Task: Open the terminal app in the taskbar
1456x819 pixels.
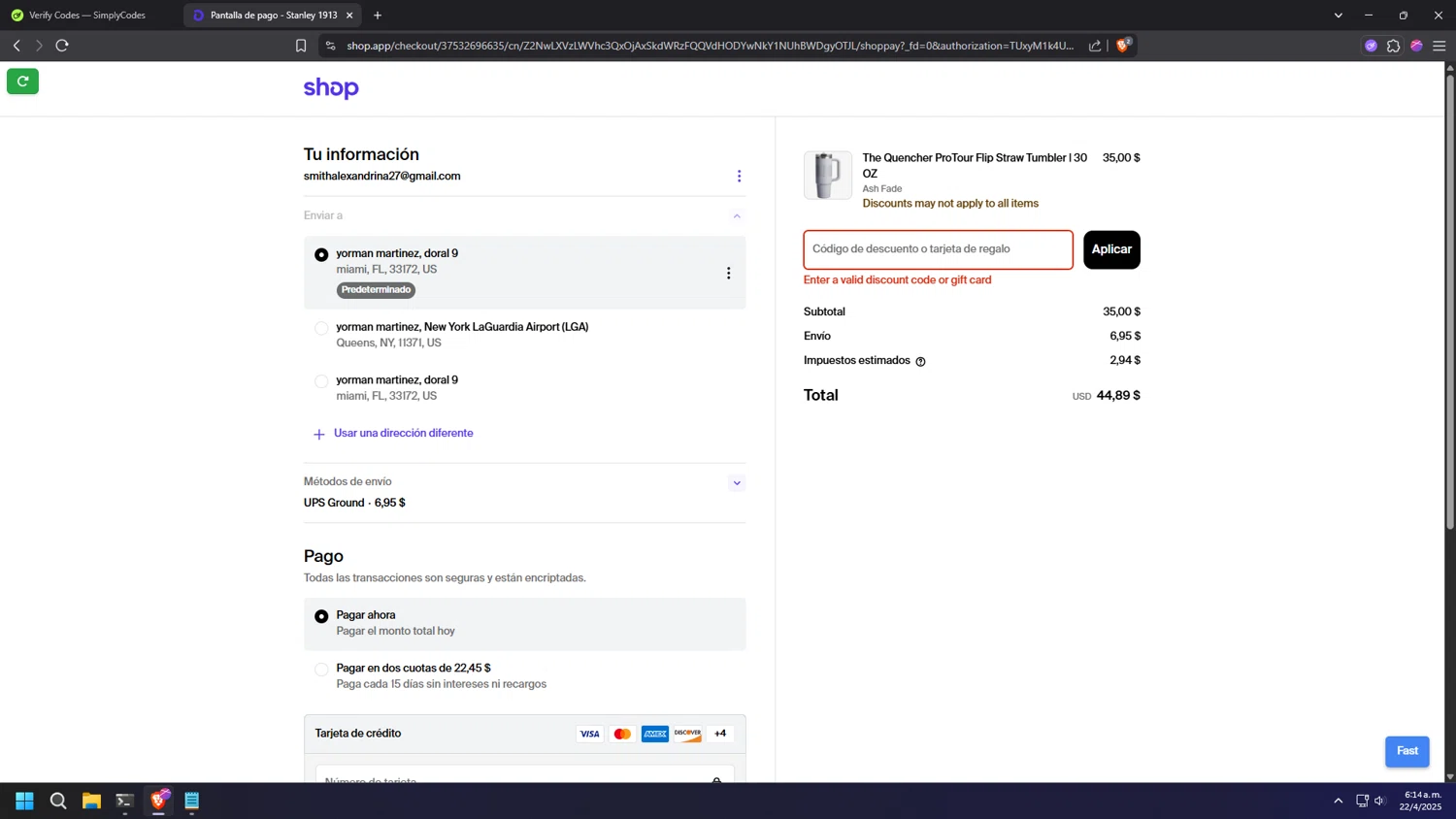Action: pos(124,801)
